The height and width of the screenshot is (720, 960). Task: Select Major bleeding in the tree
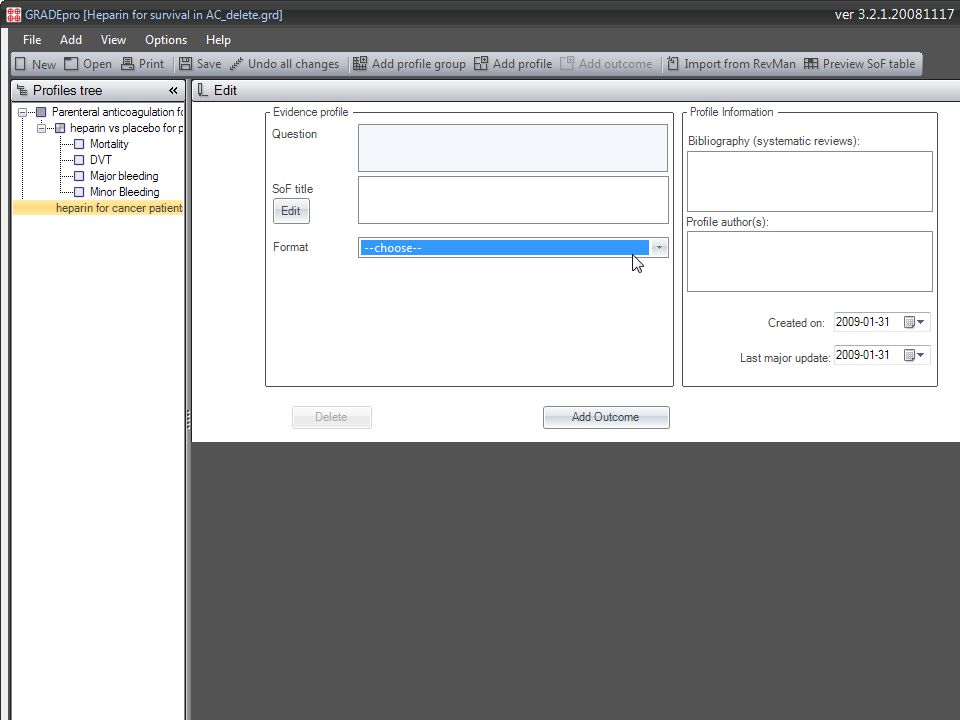[124, 176]
